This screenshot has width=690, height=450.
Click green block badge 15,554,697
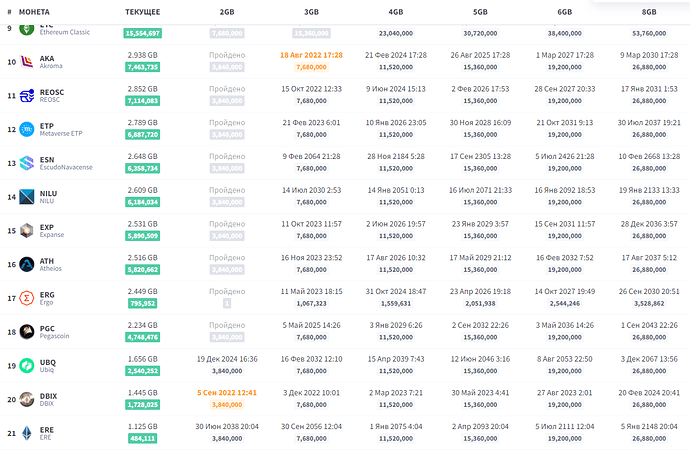pos(143,33)
